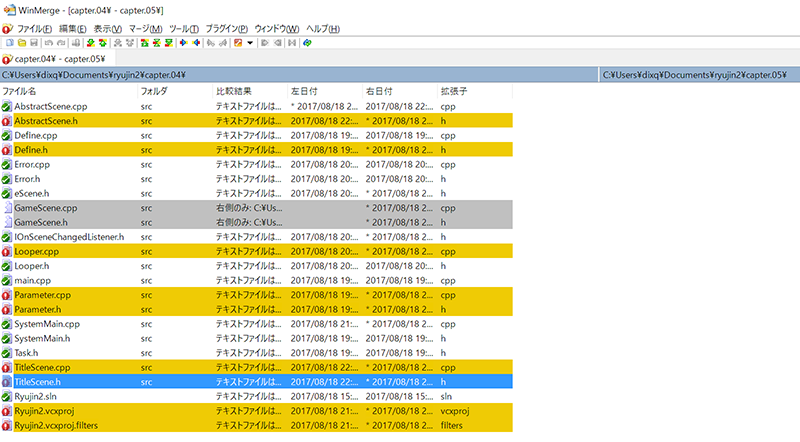
Task: Open the プラグイン(P) menu
Action: click(227, 29)
